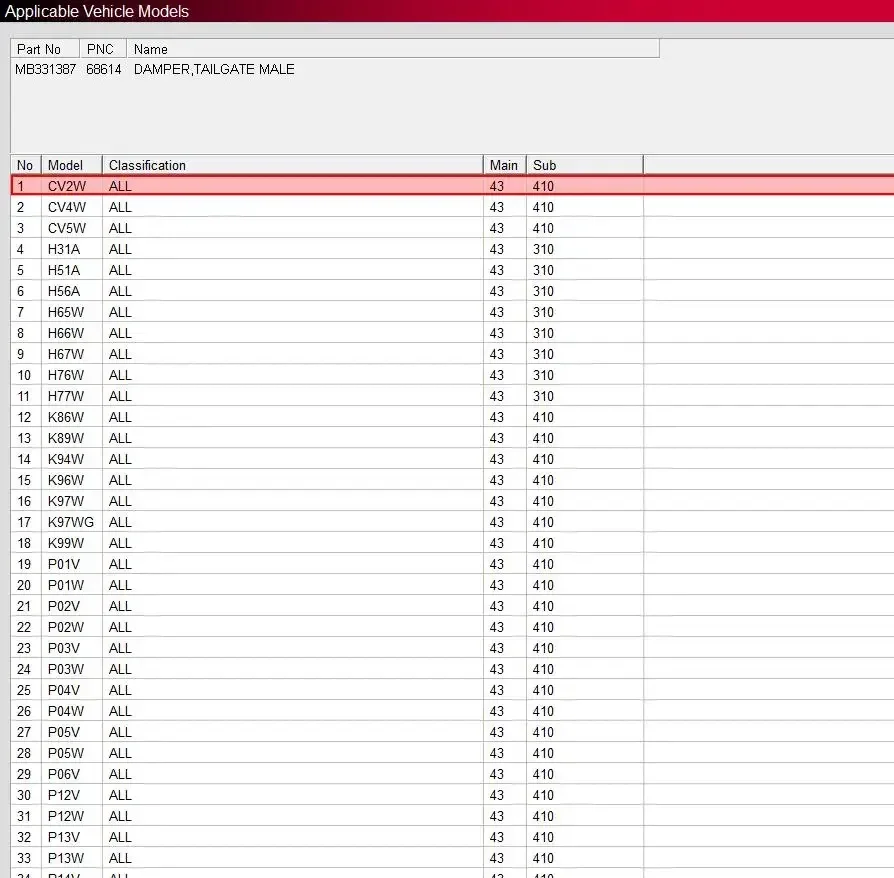The width and height of the screenshot is (894, 878).
Task: Select the P04V model row
Action: coord(453,690)
